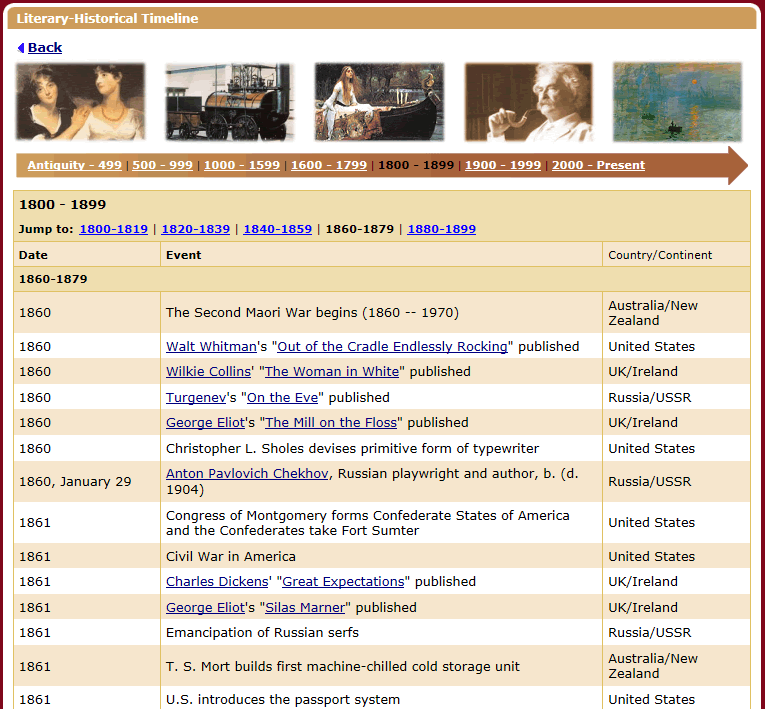Switch to the 2000 - Present period
The image size is (765, 709).
pyautogui.click(x=599, y=165)
